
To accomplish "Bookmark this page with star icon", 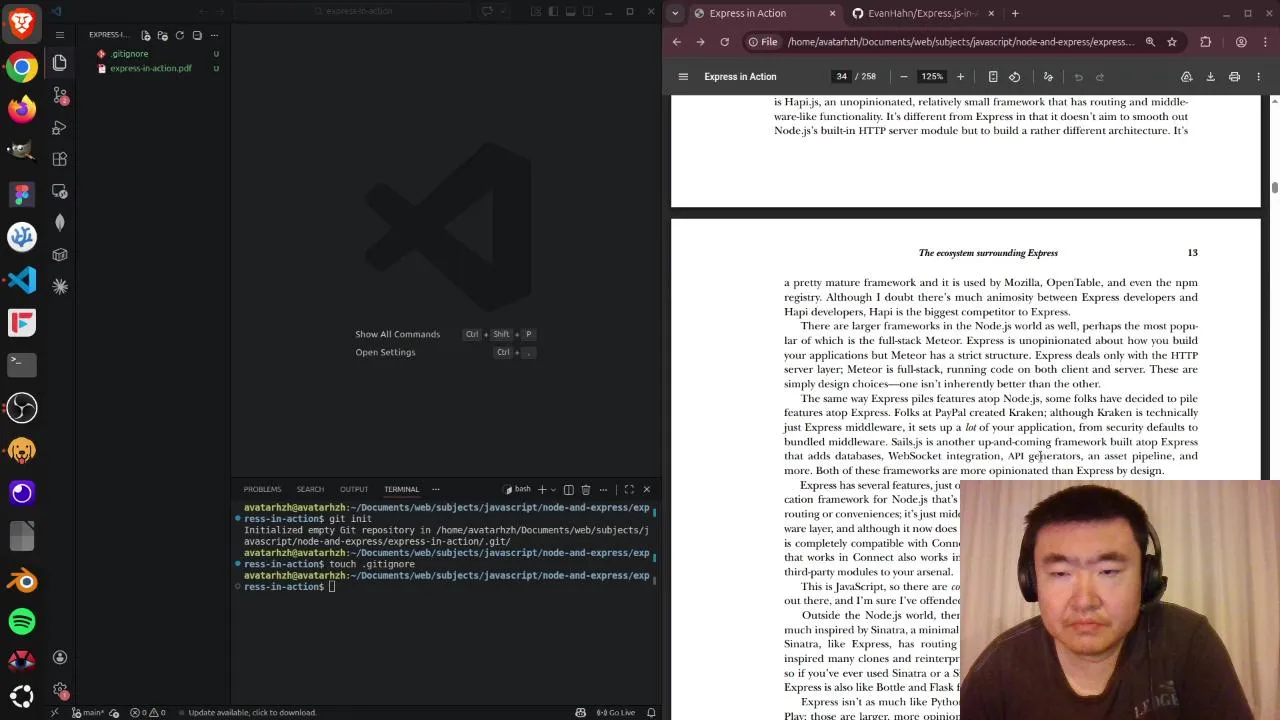I will click(x=1172, y=42).
